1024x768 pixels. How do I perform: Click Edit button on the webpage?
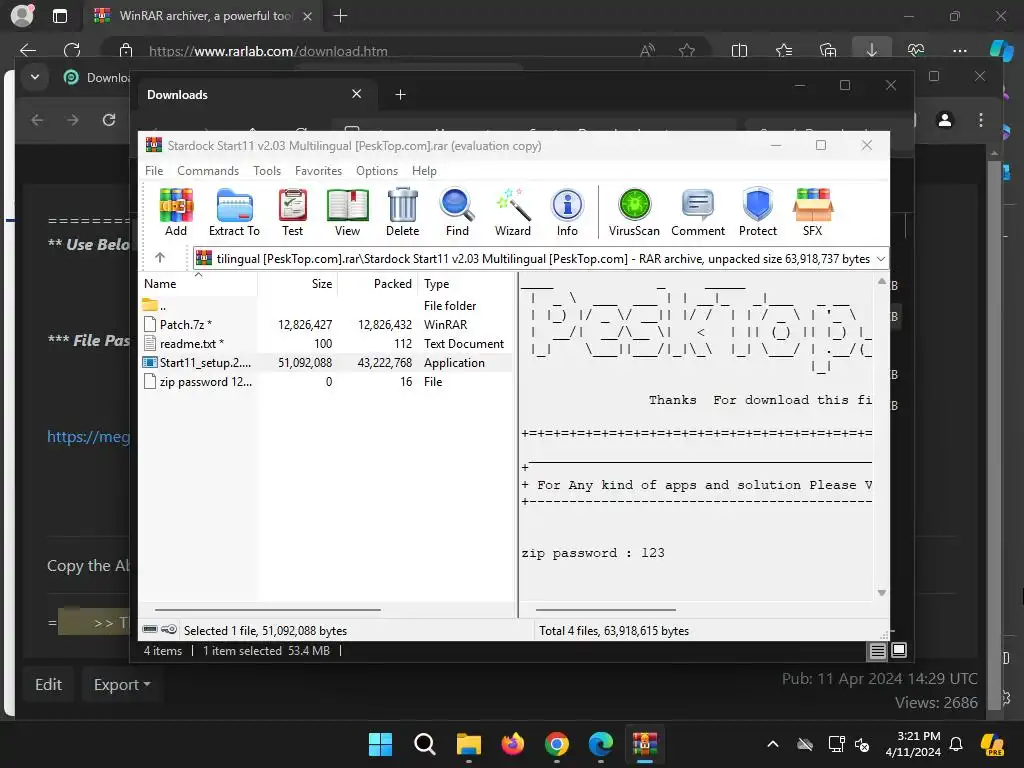(x=48, y=684)
